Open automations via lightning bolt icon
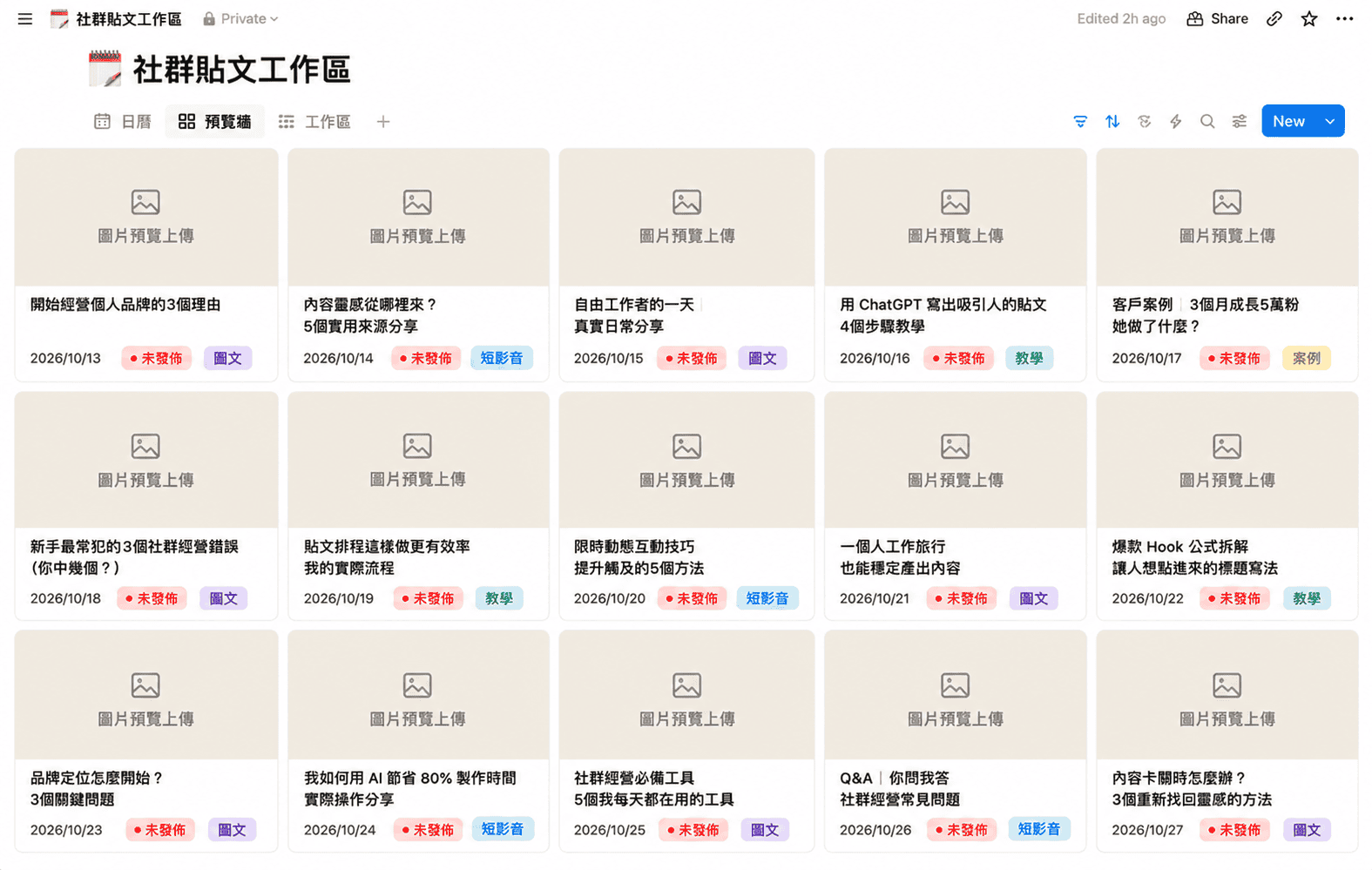The height and width of the screenshot is (870, 1372). click(x=1176, y=121)
